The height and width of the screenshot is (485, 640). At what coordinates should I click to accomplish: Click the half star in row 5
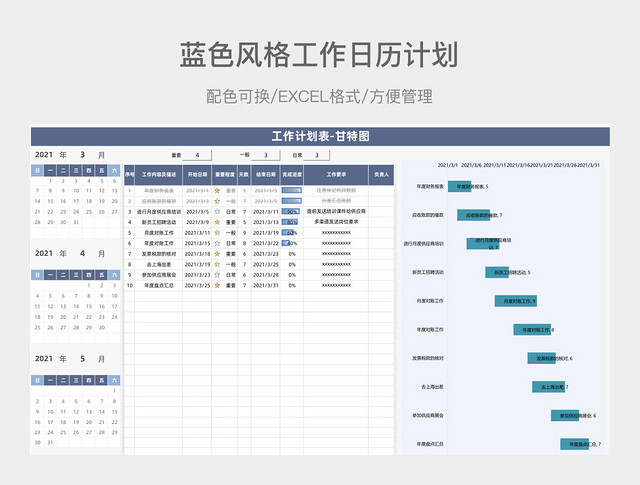[217, 233]
